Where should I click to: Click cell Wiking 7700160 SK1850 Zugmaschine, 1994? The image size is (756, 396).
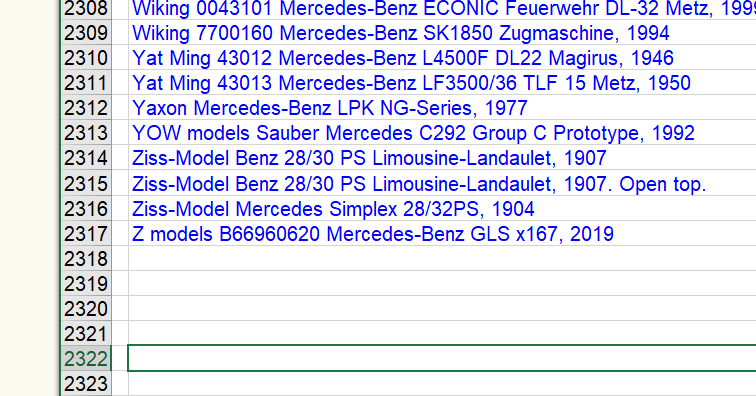pyautogui.click(x=442, y=33)
